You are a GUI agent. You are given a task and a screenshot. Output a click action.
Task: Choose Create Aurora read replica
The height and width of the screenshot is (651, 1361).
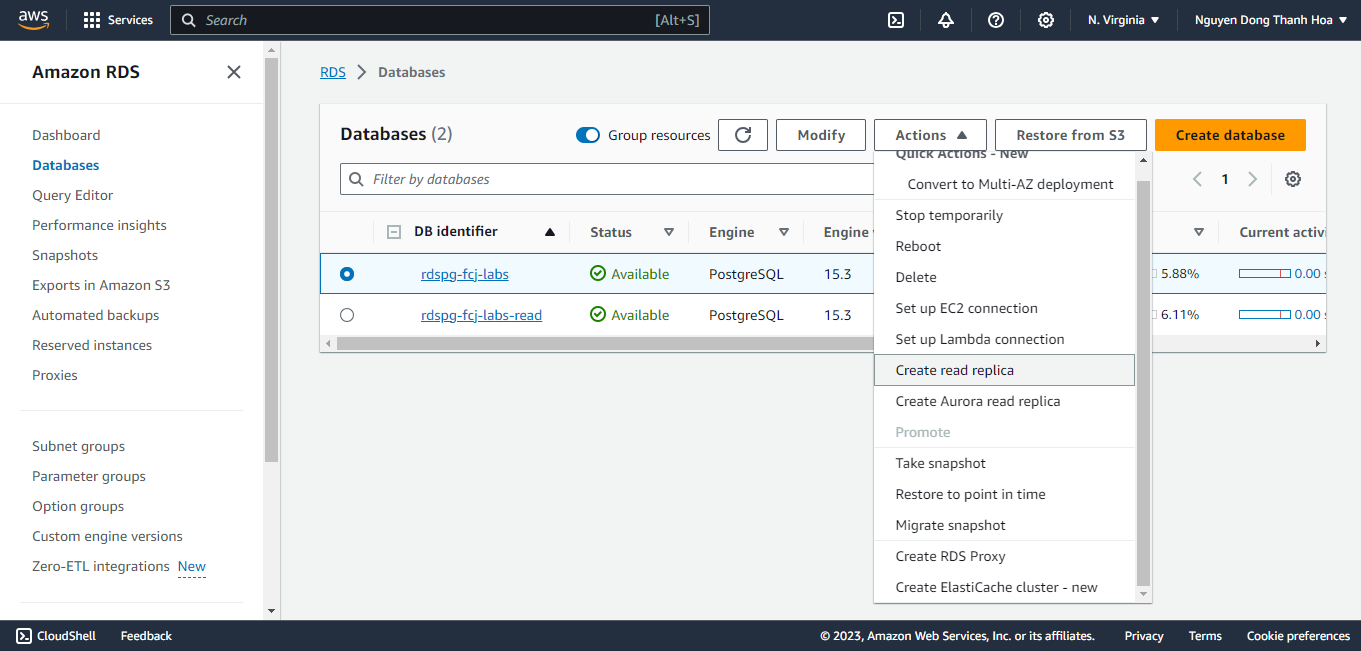tap(1005, 401)
